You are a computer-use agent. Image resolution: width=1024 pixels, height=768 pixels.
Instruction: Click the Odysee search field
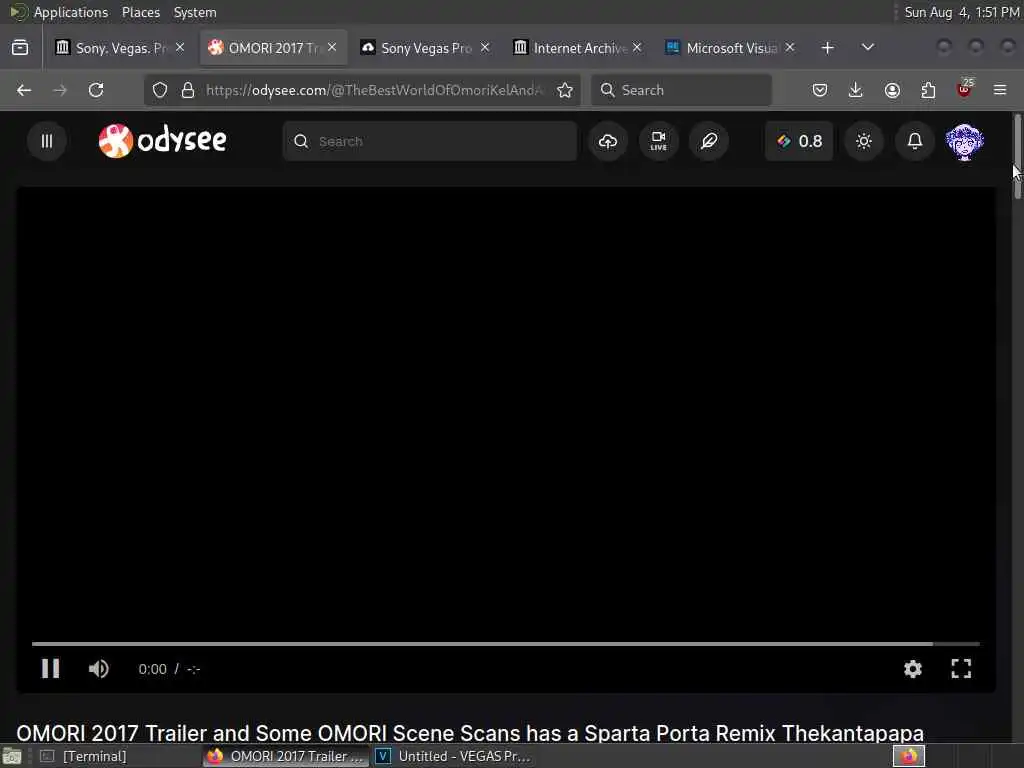tap(430, 141)
